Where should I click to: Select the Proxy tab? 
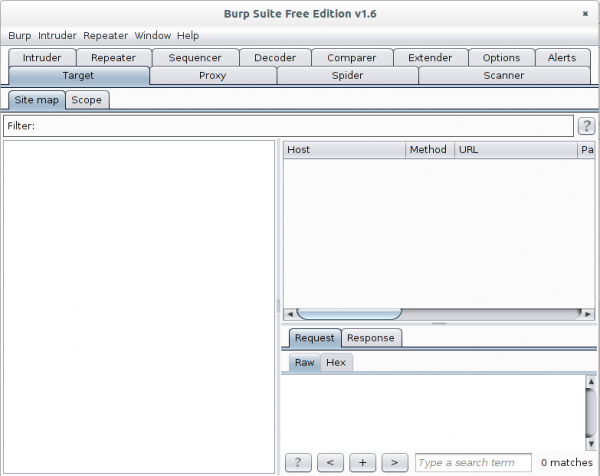pos(213,76)
